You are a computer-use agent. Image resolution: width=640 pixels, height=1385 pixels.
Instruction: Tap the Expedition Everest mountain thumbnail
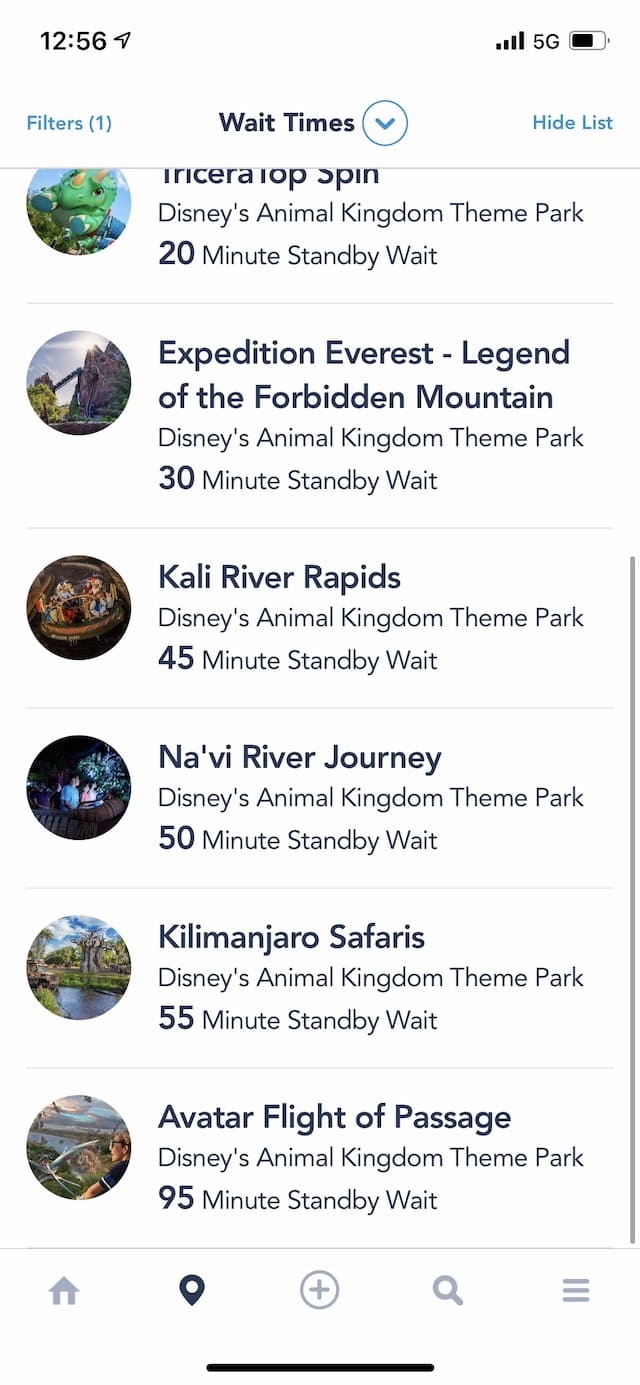click(78, 383)
